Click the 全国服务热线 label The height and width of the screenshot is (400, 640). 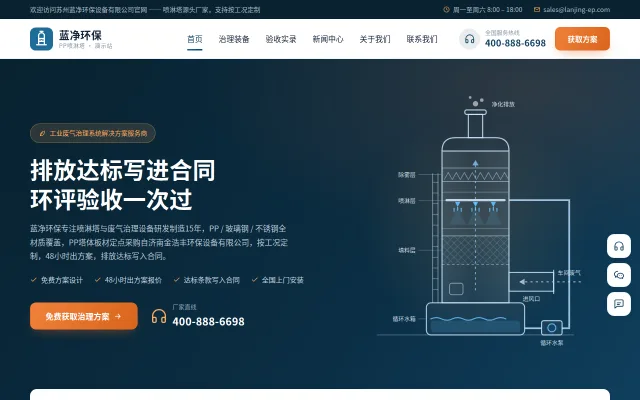click(x=502, y=32)
